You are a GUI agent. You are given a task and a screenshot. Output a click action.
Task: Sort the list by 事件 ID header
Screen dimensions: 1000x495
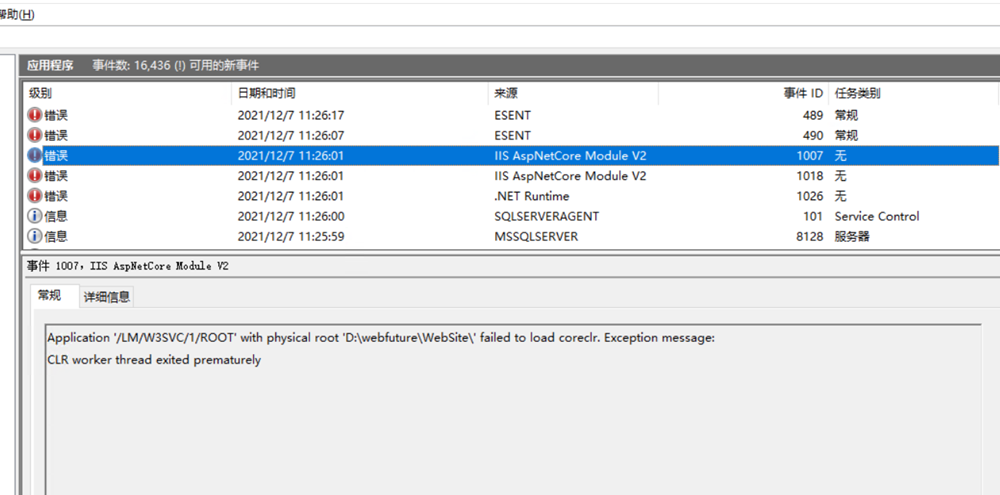coord(802,93)
